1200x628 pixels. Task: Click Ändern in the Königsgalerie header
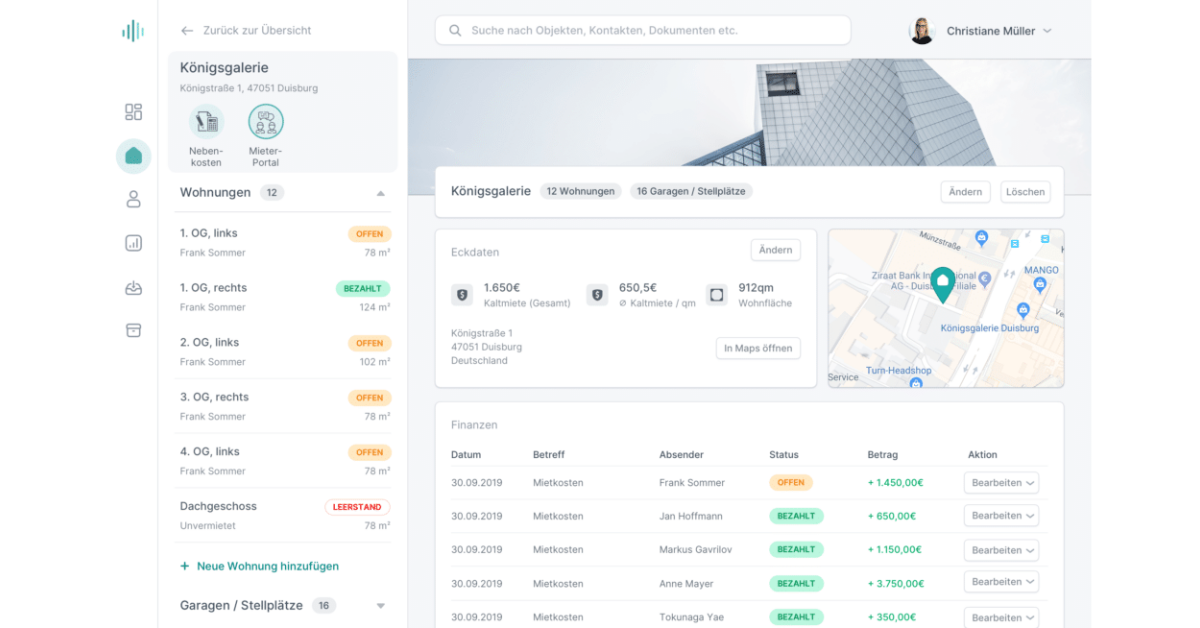coord(965,192)
